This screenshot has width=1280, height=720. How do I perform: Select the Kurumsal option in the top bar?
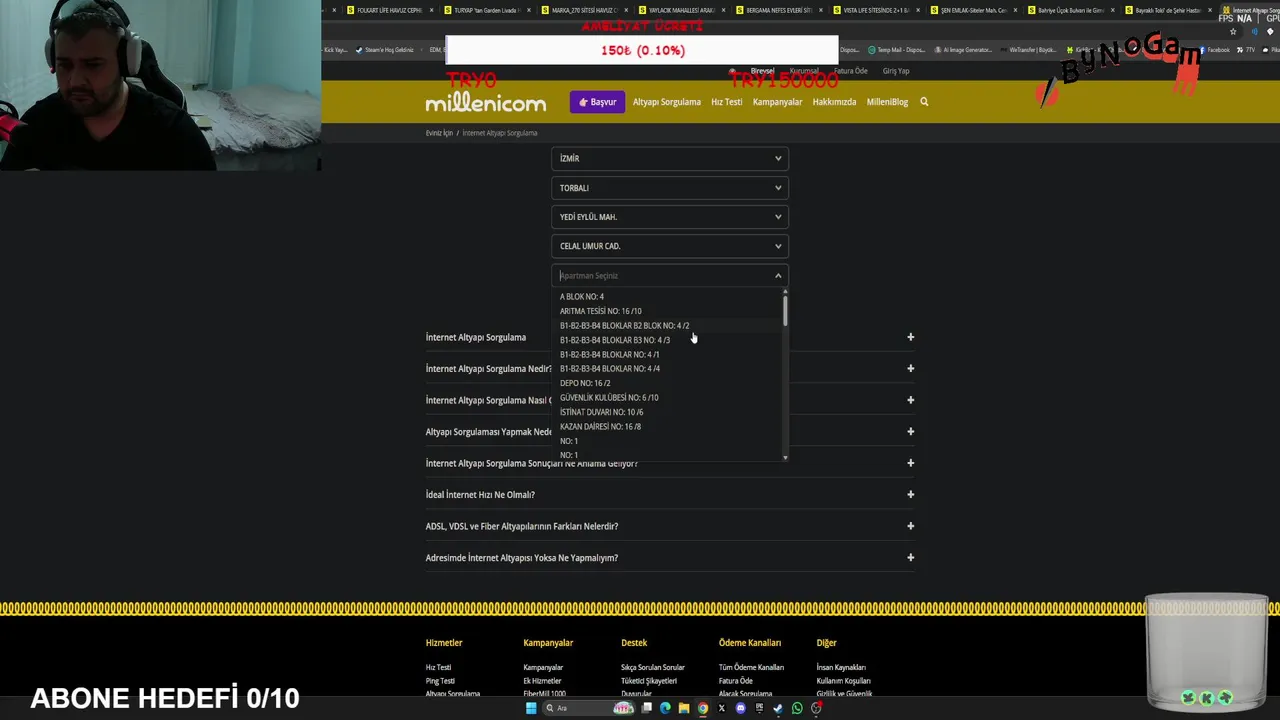coord(804,71)
